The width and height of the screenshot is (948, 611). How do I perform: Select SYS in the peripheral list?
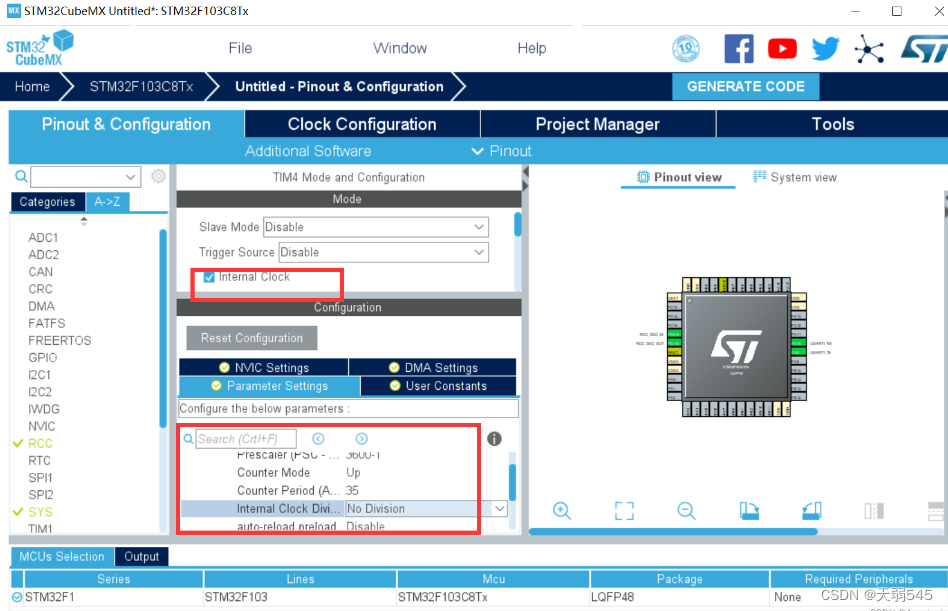point(40,512)
